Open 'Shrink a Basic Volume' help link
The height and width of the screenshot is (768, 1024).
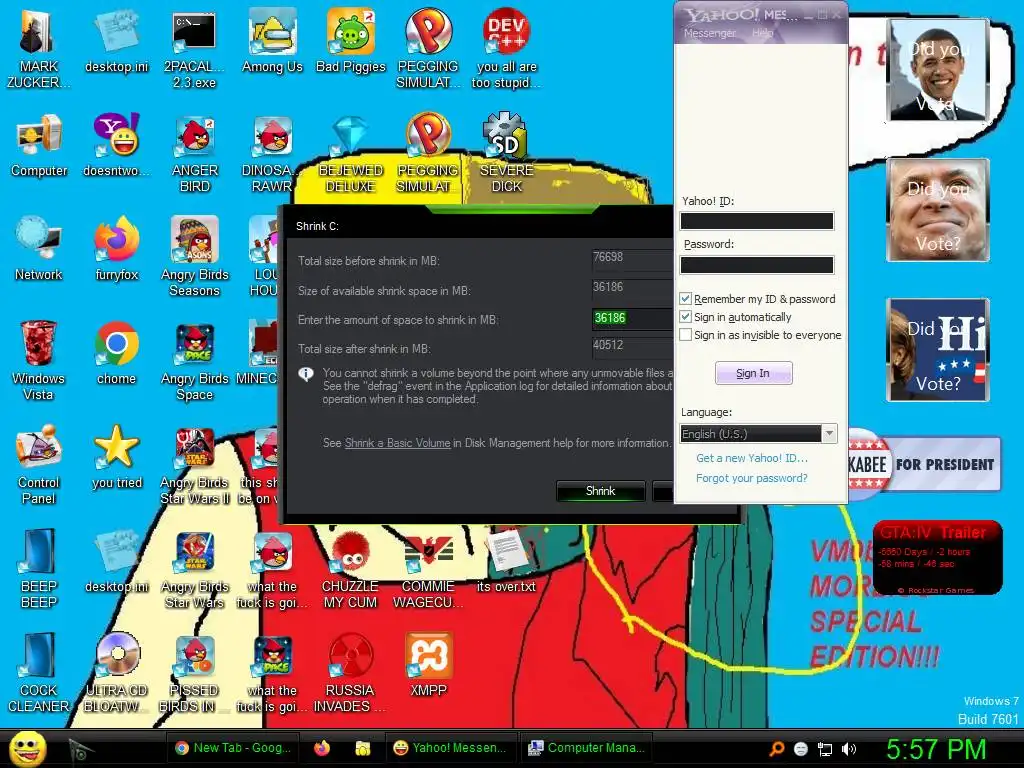[397, 443]
